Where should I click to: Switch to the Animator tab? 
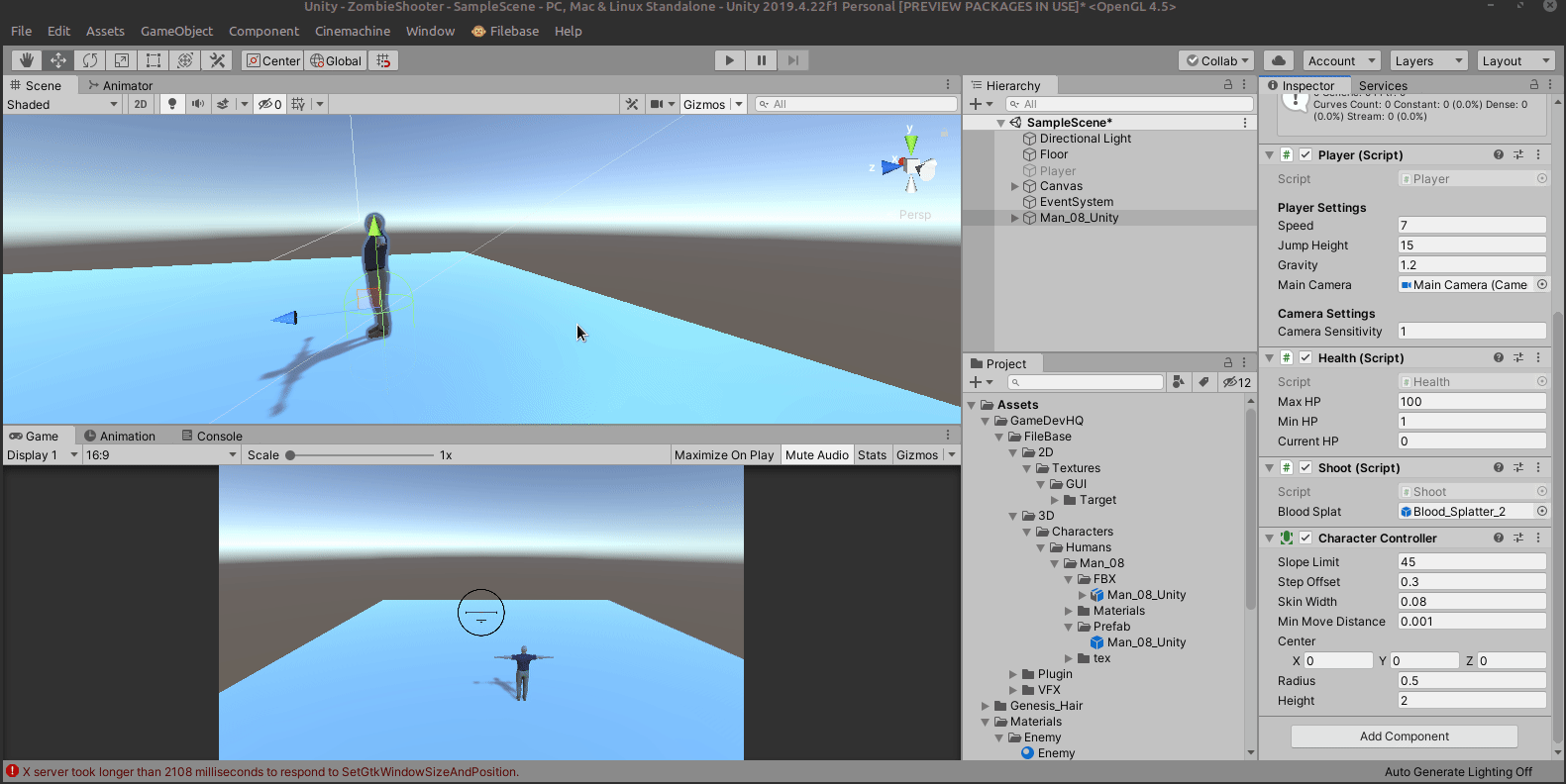[x=120, y=85]
